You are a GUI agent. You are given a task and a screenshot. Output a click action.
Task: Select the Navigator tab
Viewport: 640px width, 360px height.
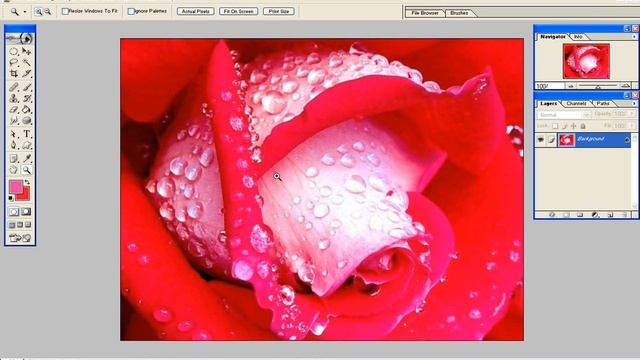[x=553, y=37]
